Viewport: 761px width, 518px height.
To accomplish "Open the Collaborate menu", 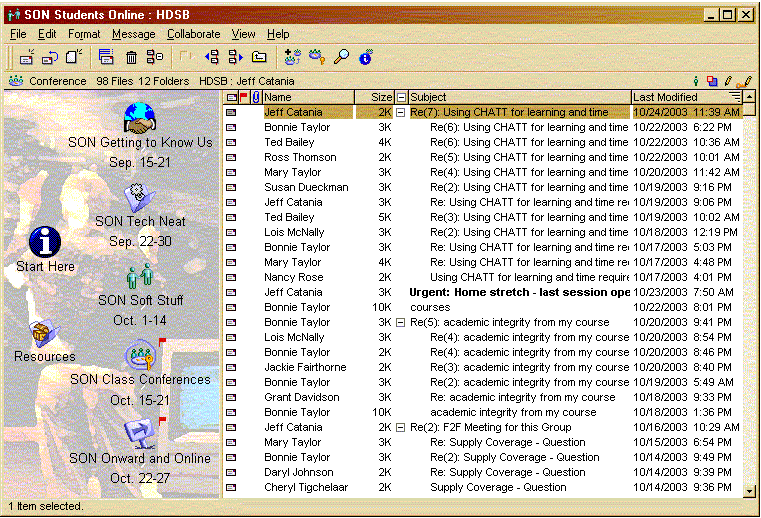I will [x=193, y=34].
